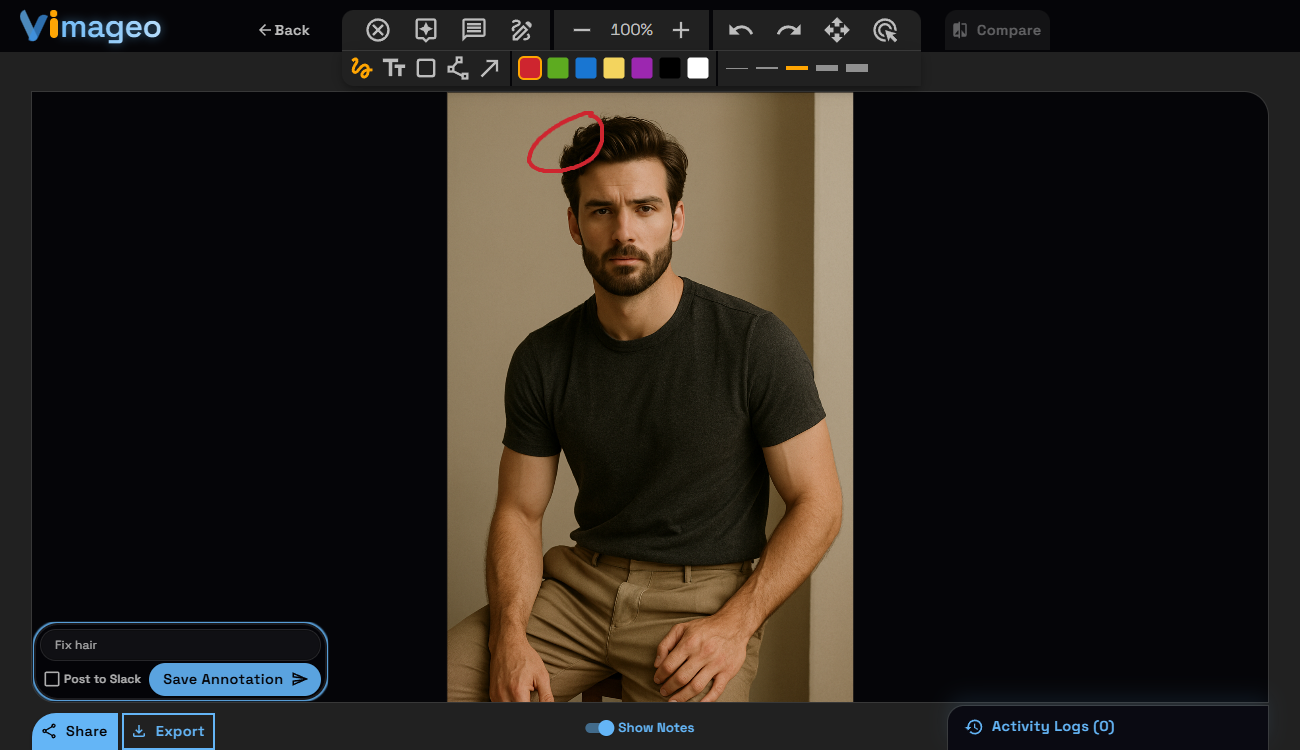Choose the freehand squiggle draw tool

click(362, 68)
